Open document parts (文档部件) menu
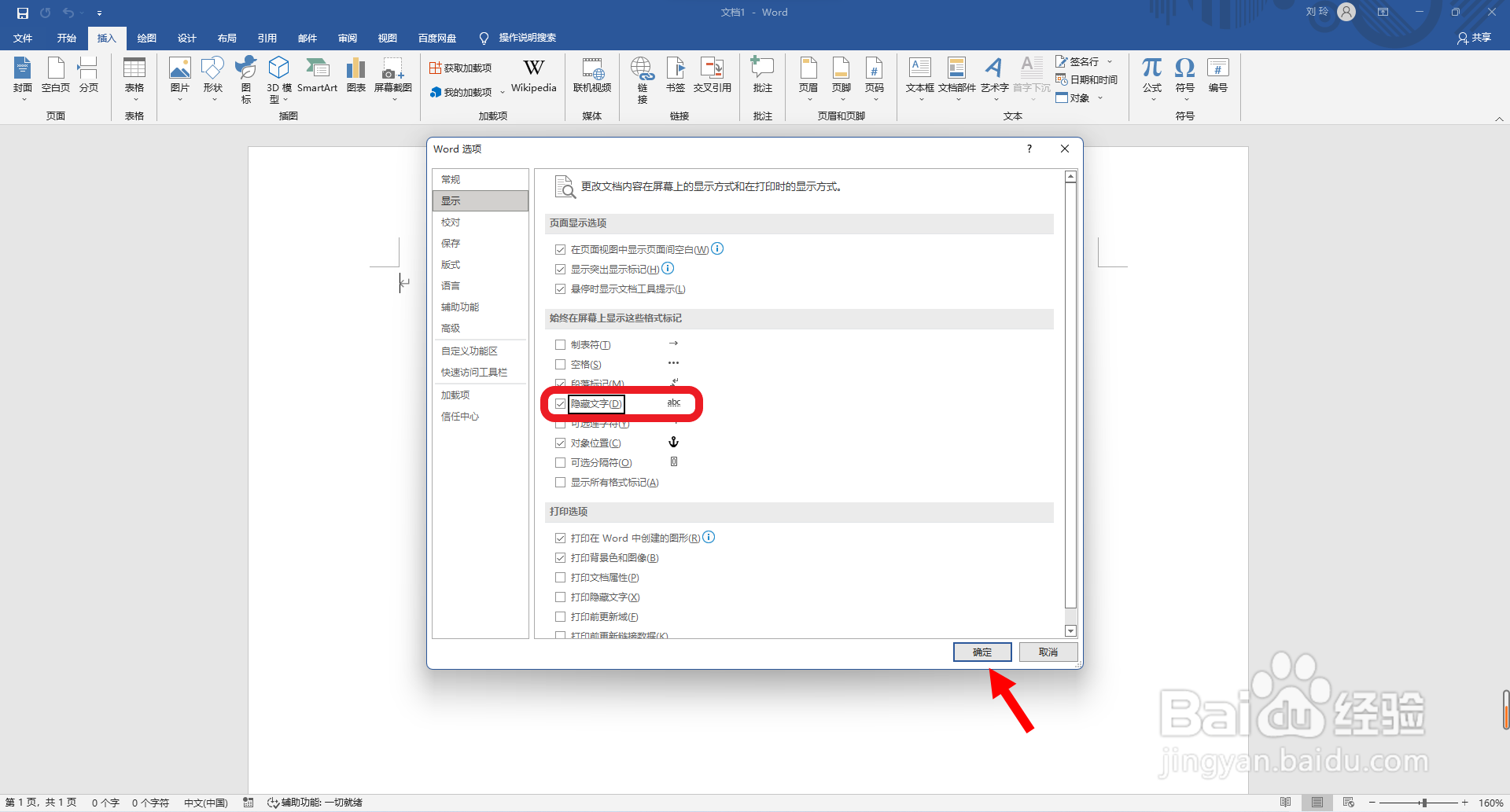The height and width of the screenshot is (812, 1510). coord(957,79)
